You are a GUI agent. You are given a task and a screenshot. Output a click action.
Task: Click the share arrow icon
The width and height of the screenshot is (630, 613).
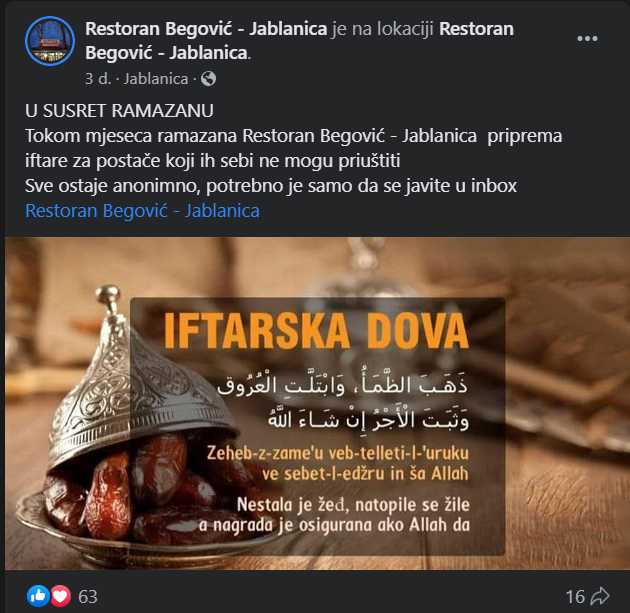click(x=600, y=596)
